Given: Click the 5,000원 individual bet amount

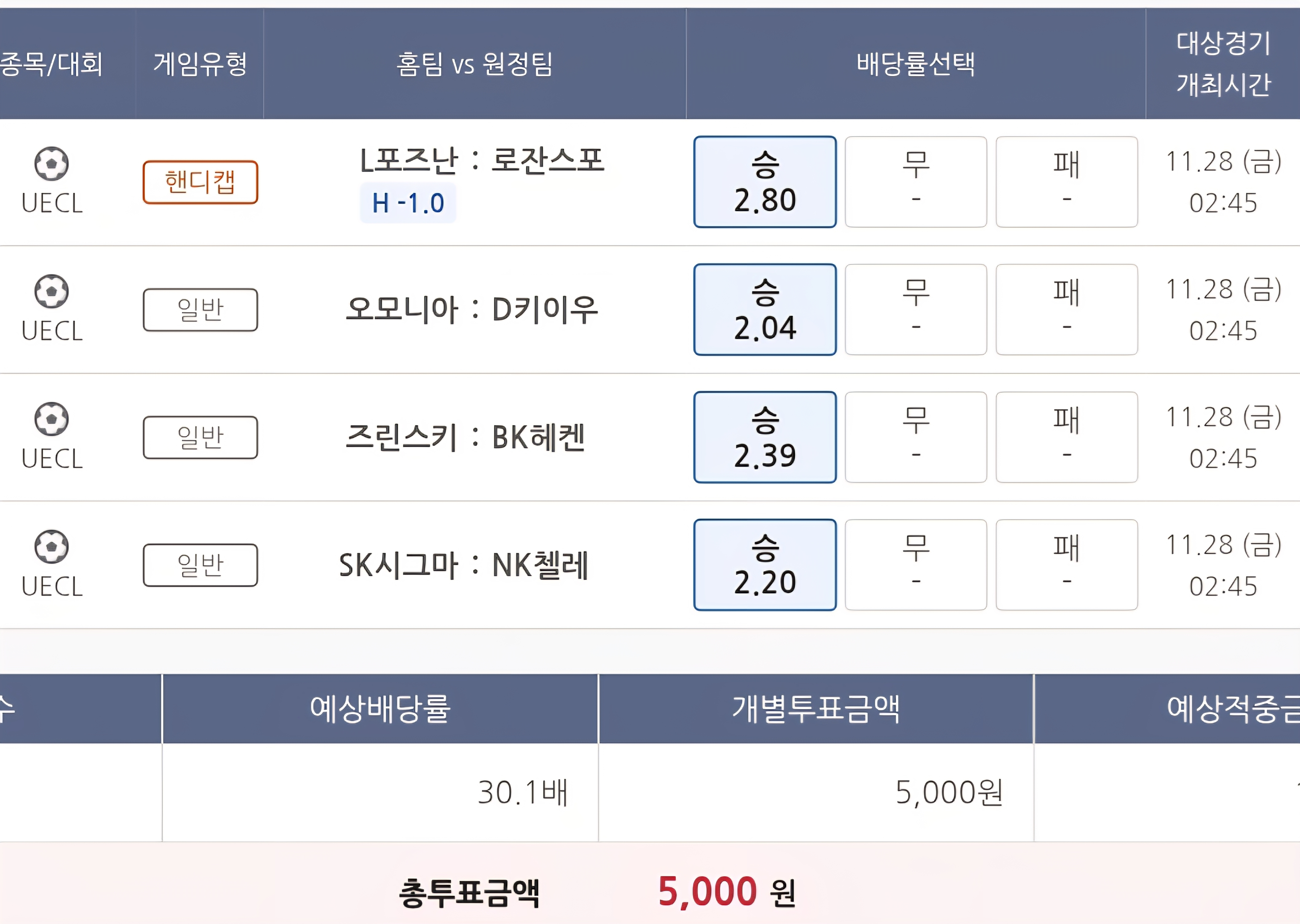Looking at the screenshot, I should (x=948, y=792).
